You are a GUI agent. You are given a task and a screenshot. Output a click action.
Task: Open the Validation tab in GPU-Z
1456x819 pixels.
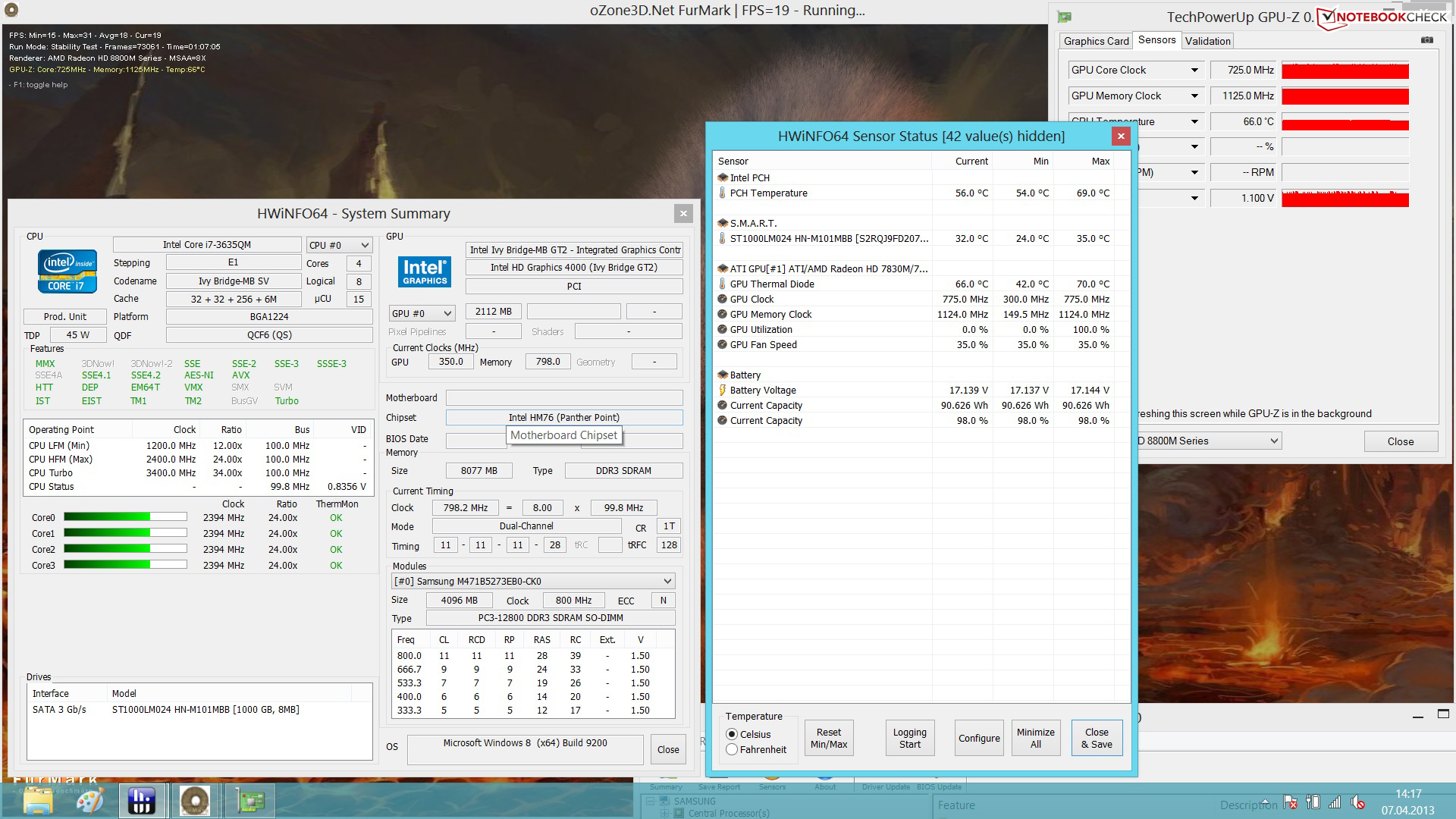pyautogui.click(x=1207, y=41)
